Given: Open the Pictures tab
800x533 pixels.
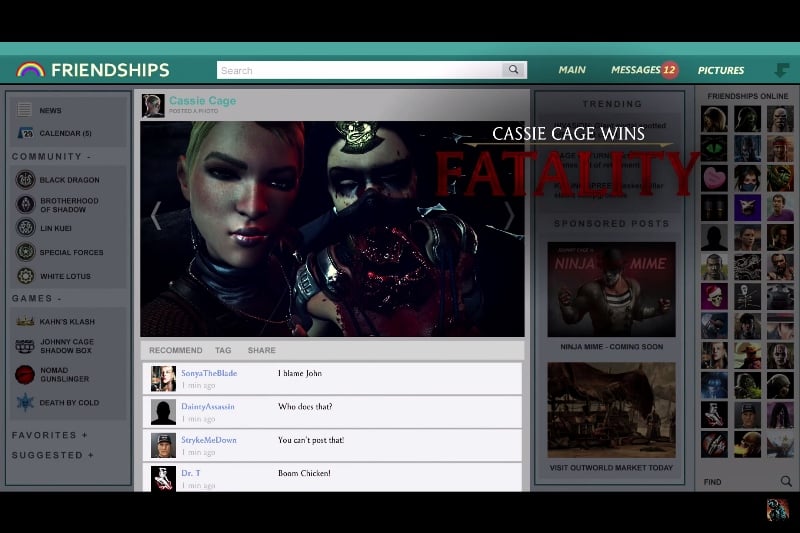Looking at the screenshot, I should (x=720, y=70).
